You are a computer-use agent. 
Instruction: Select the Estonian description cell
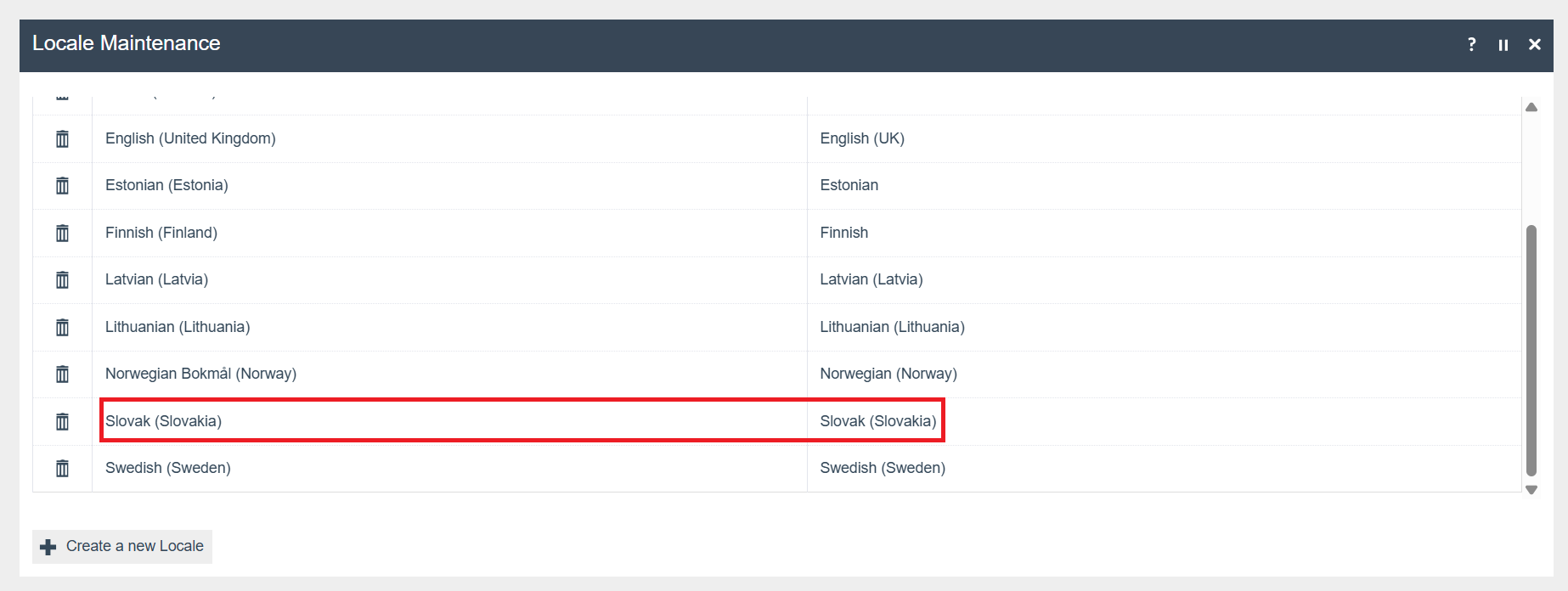(849, 185)
